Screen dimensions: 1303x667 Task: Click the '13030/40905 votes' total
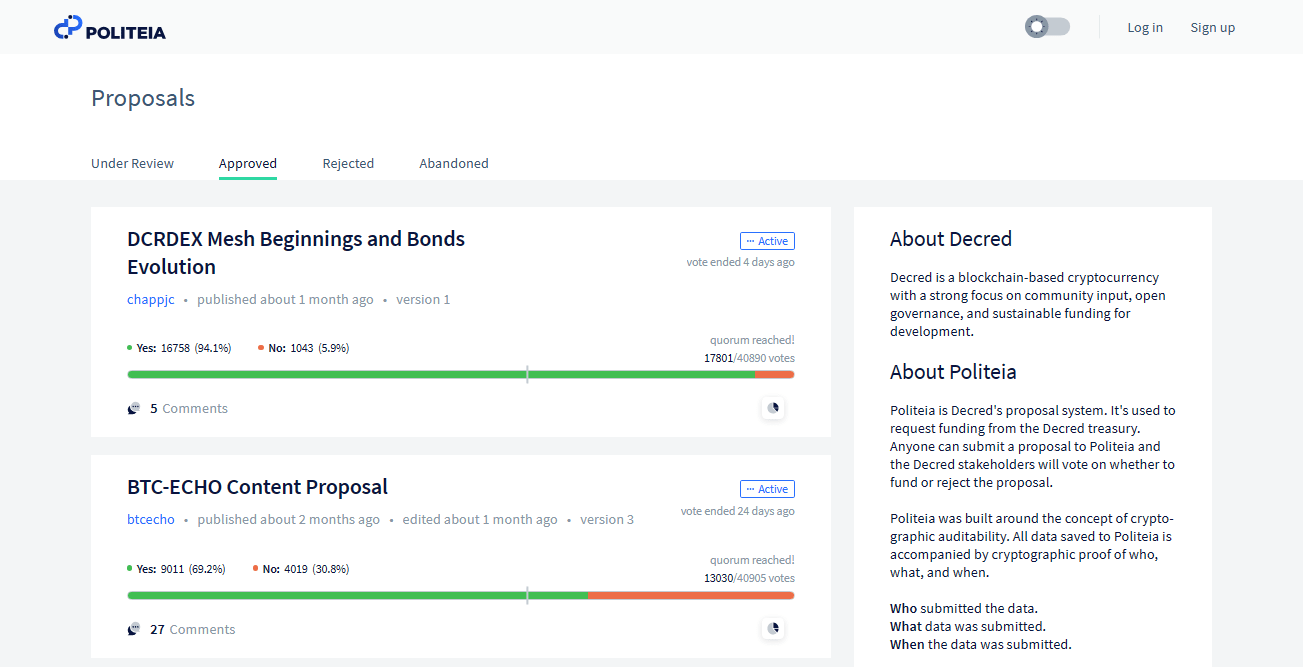750,578
